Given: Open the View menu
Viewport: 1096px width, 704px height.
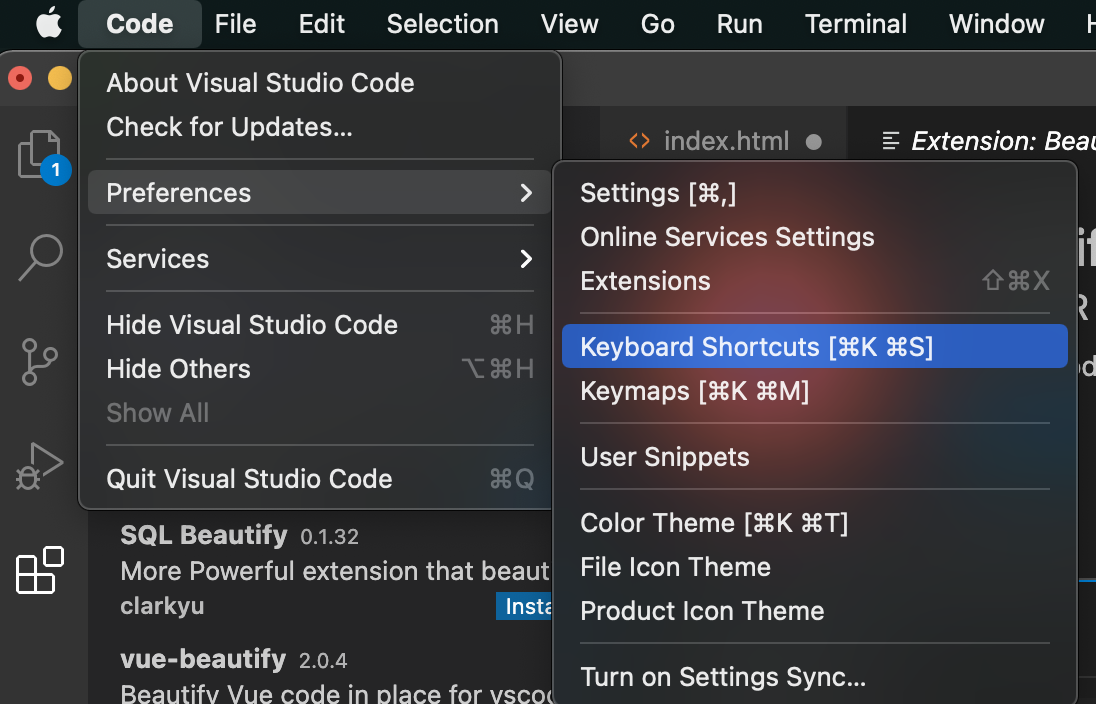Looking at the screenshot, I should [x=570, y=24].
